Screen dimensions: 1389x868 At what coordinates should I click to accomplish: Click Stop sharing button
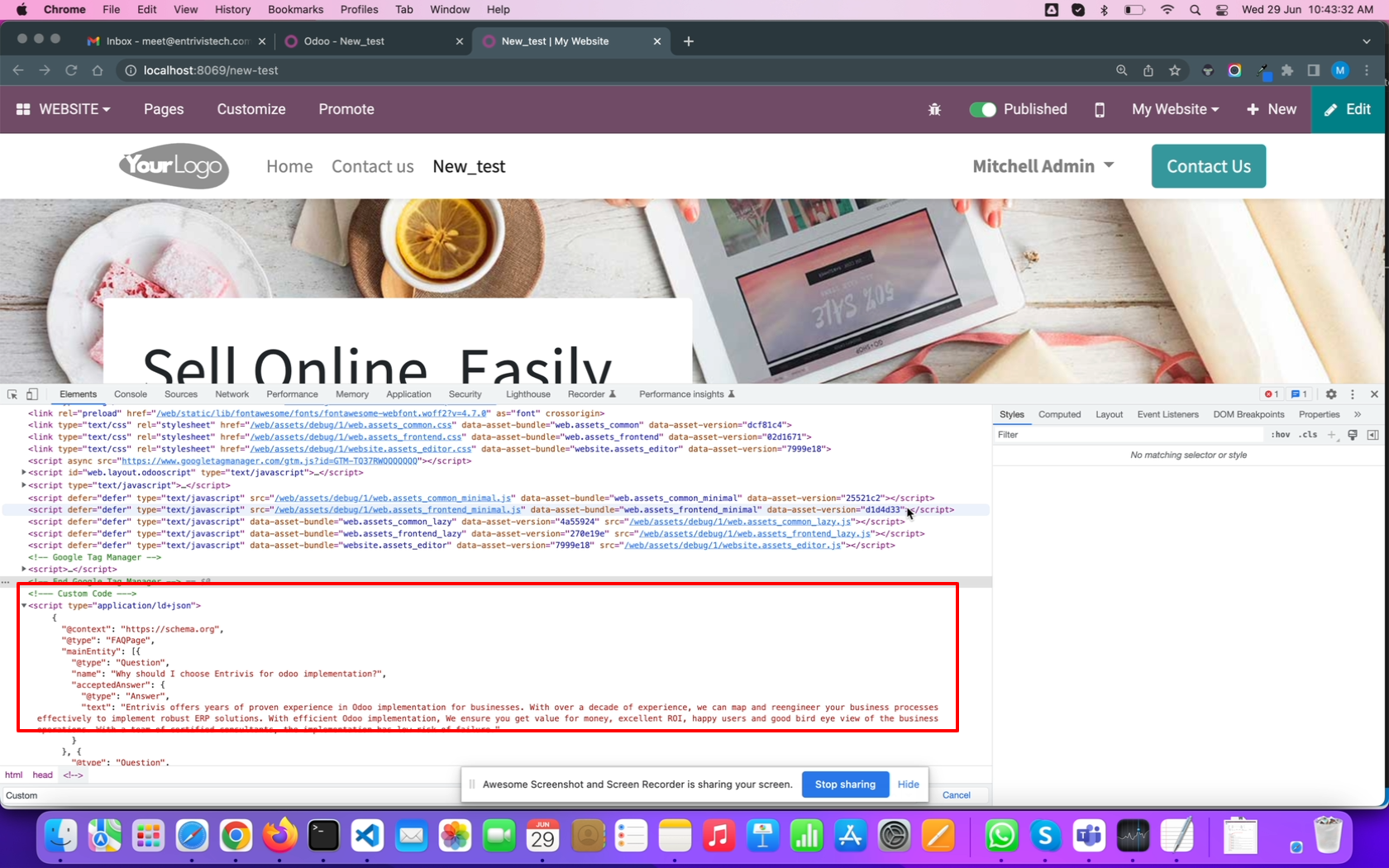845,785
